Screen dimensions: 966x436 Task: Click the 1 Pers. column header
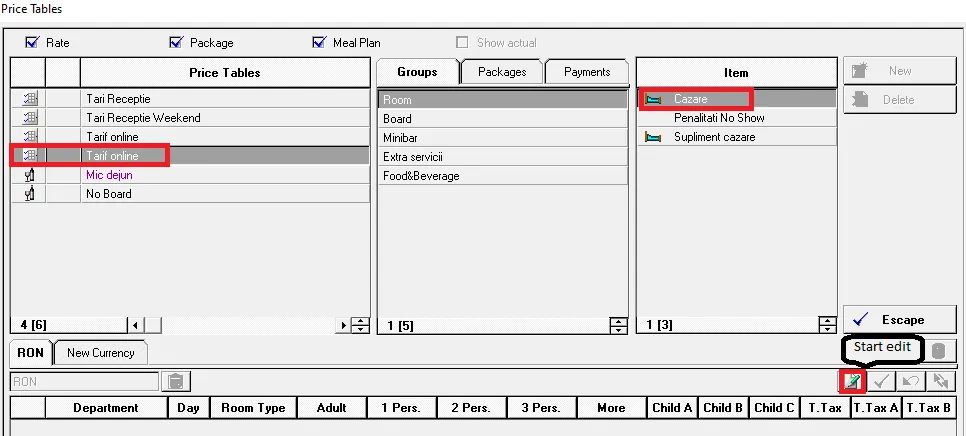click(x=401, y=408)
